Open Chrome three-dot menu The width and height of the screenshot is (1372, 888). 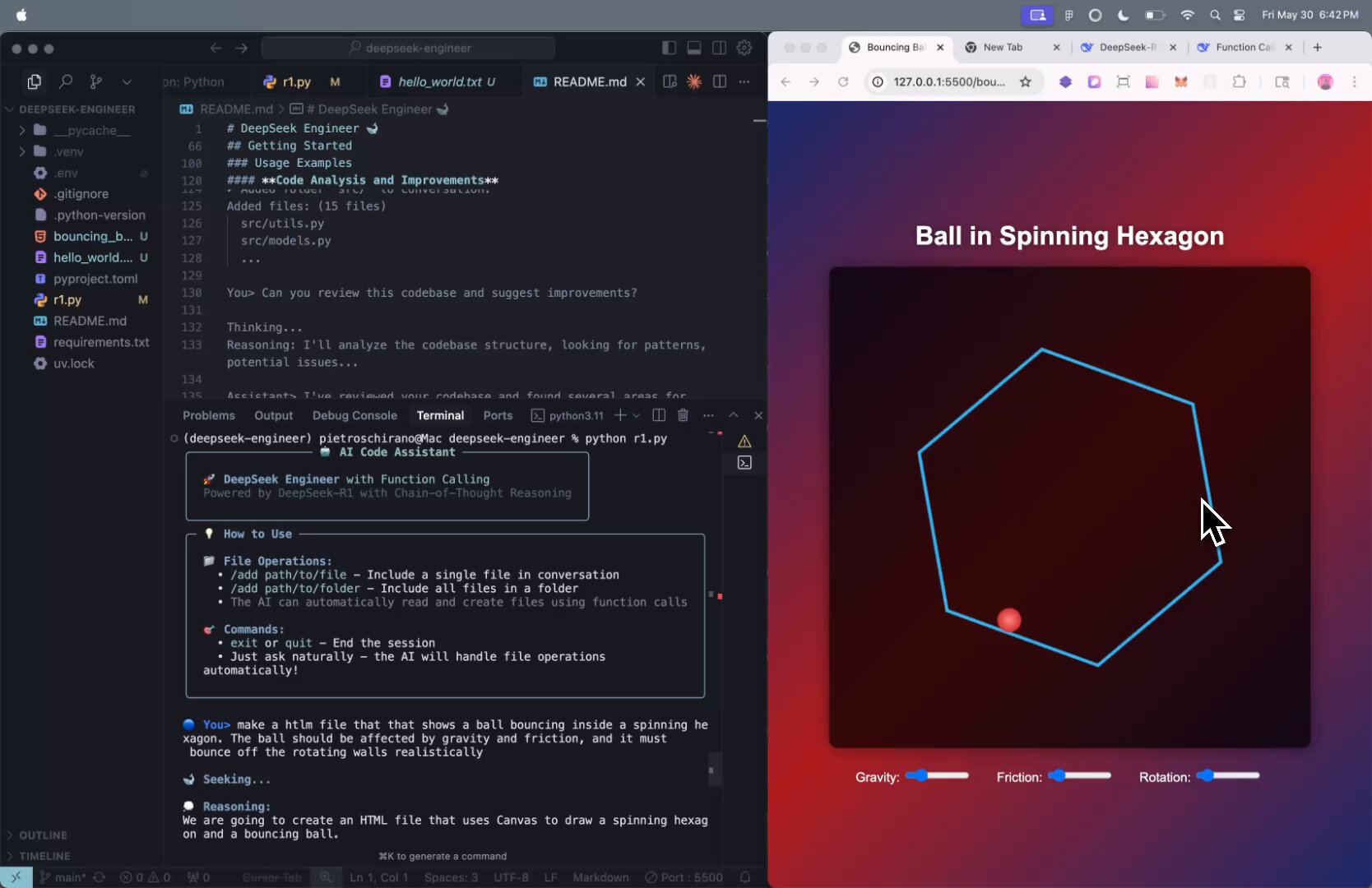(1354, 81)
